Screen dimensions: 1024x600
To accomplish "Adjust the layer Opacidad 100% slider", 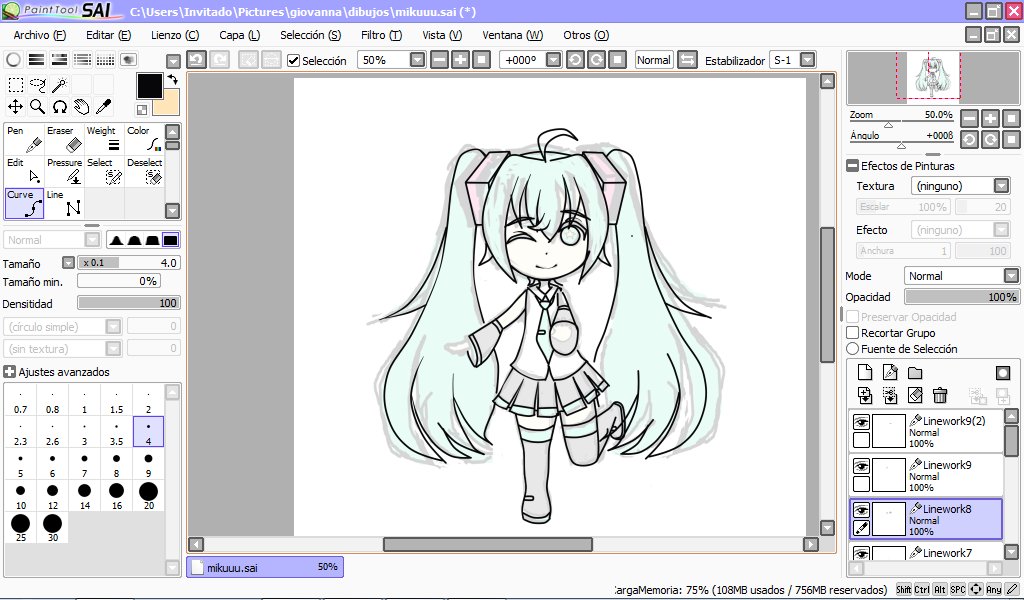I will pos(961,297).
